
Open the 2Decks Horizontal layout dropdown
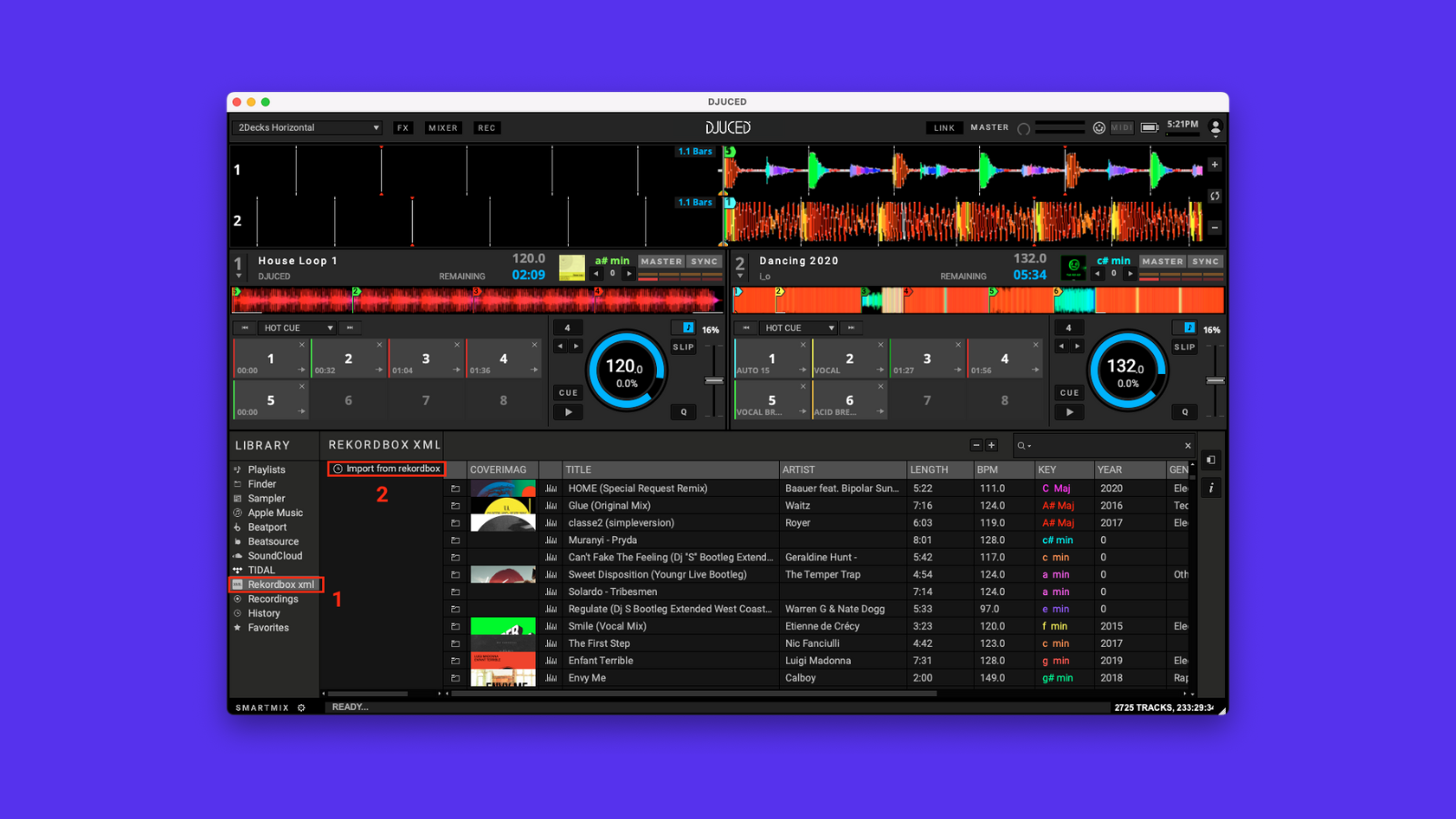(306, 127)
